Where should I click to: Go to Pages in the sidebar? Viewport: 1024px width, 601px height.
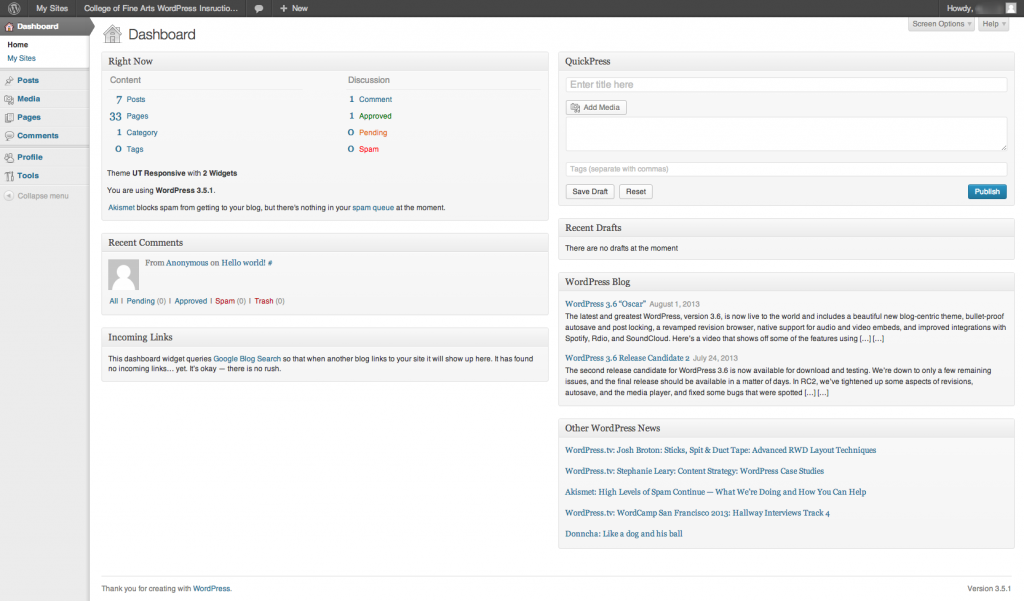coord(29,118)
